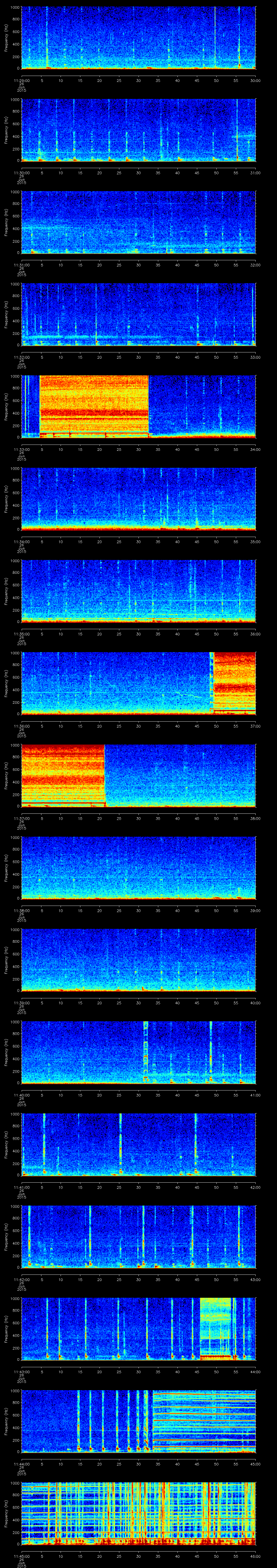Click the 11:34:00 start time label
The image size is (277, 1568).
pyautogui.click(x=21, y=542)
